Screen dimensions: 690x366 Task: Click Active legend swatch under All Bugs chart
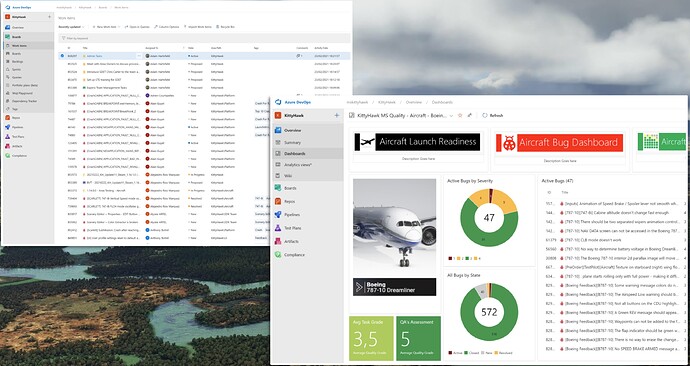(450, 353)
